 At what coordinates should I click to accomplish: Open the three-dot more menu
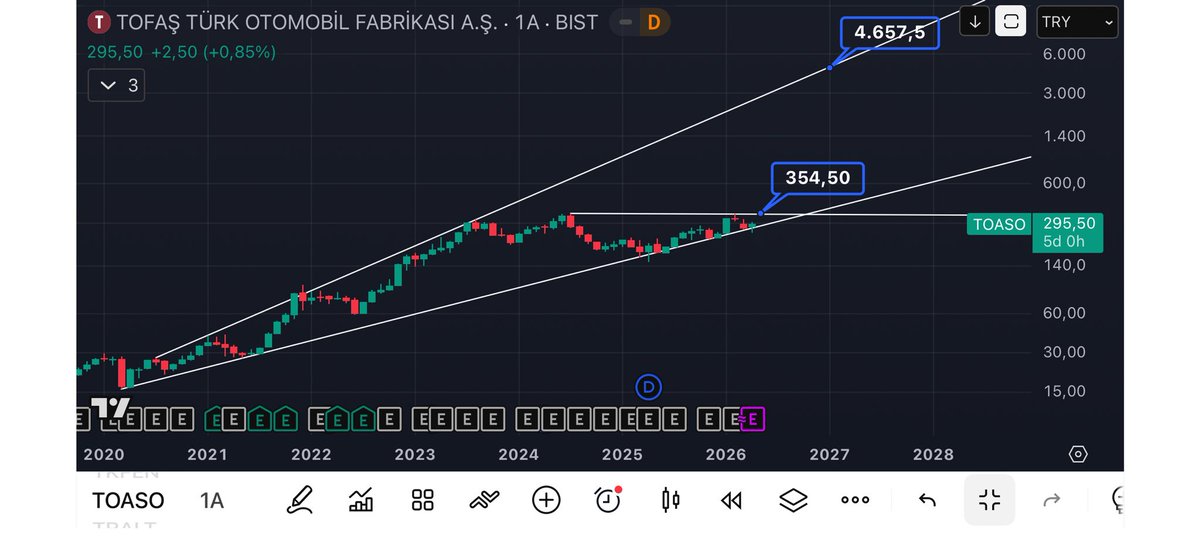(855, 500)
